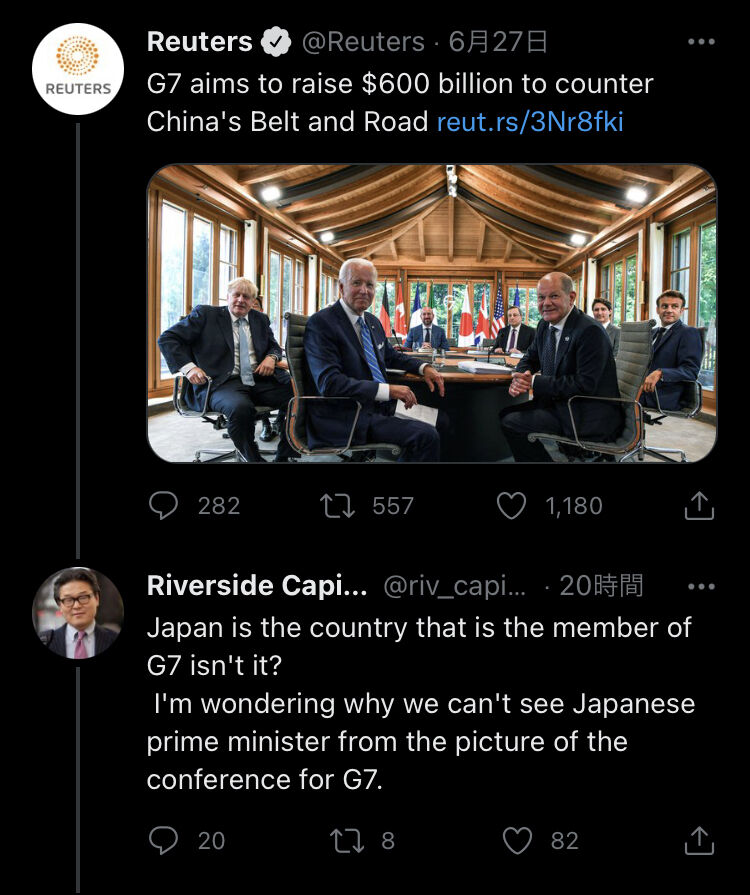Share the Riverside Capital reply

pyautogui.click(x=699, y=840)
